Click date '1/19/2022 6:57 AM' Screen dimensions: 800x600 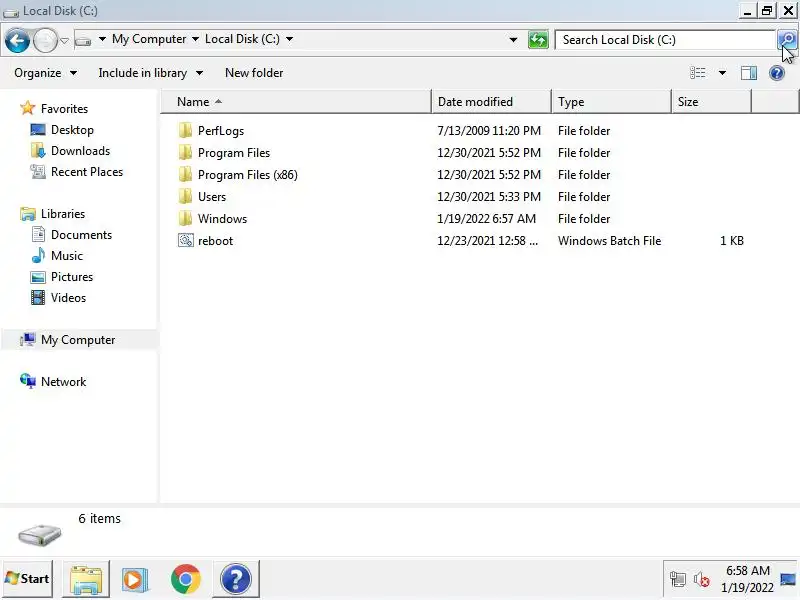tap(486, 219)
